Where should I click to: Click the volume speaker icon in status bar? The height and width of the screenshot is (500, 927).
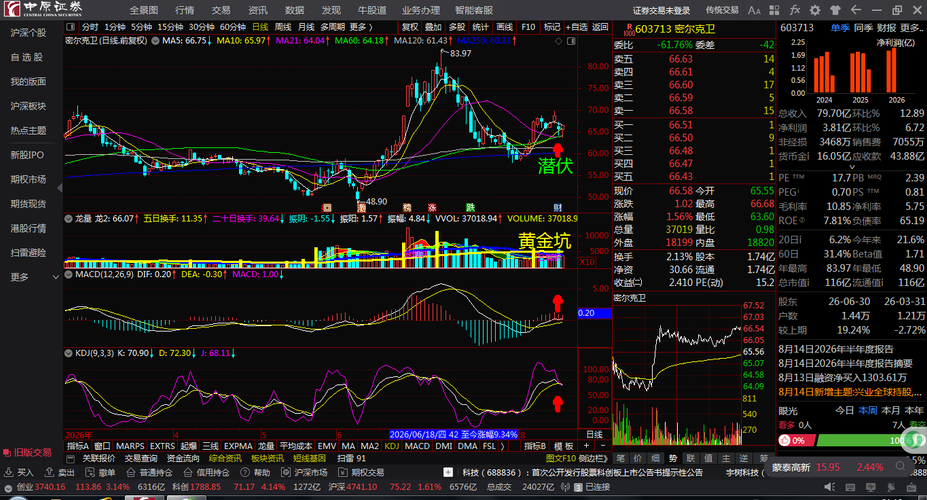pyautogui.click(x=829, y=487)
